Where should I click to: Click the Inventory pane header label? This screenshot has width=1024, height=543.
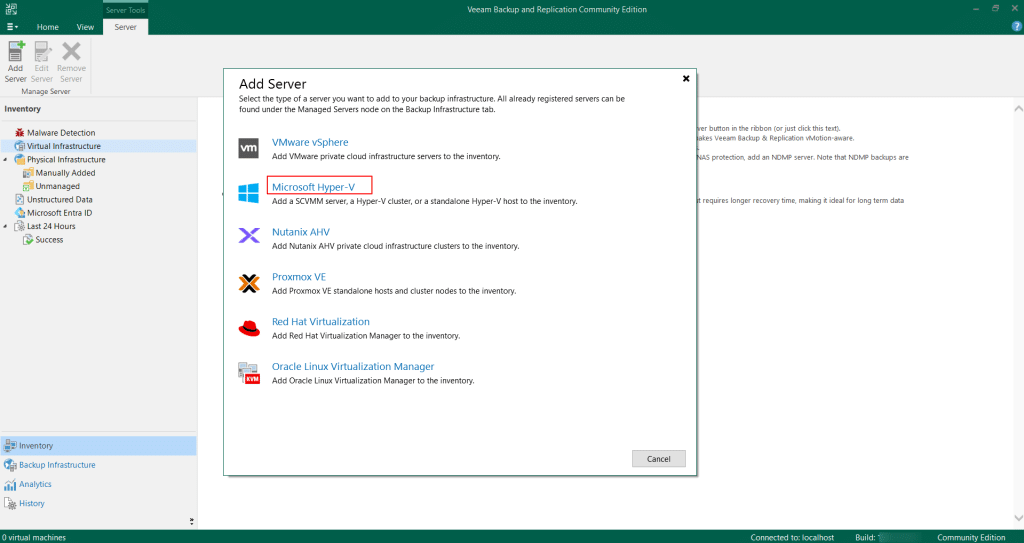[23, 109]
